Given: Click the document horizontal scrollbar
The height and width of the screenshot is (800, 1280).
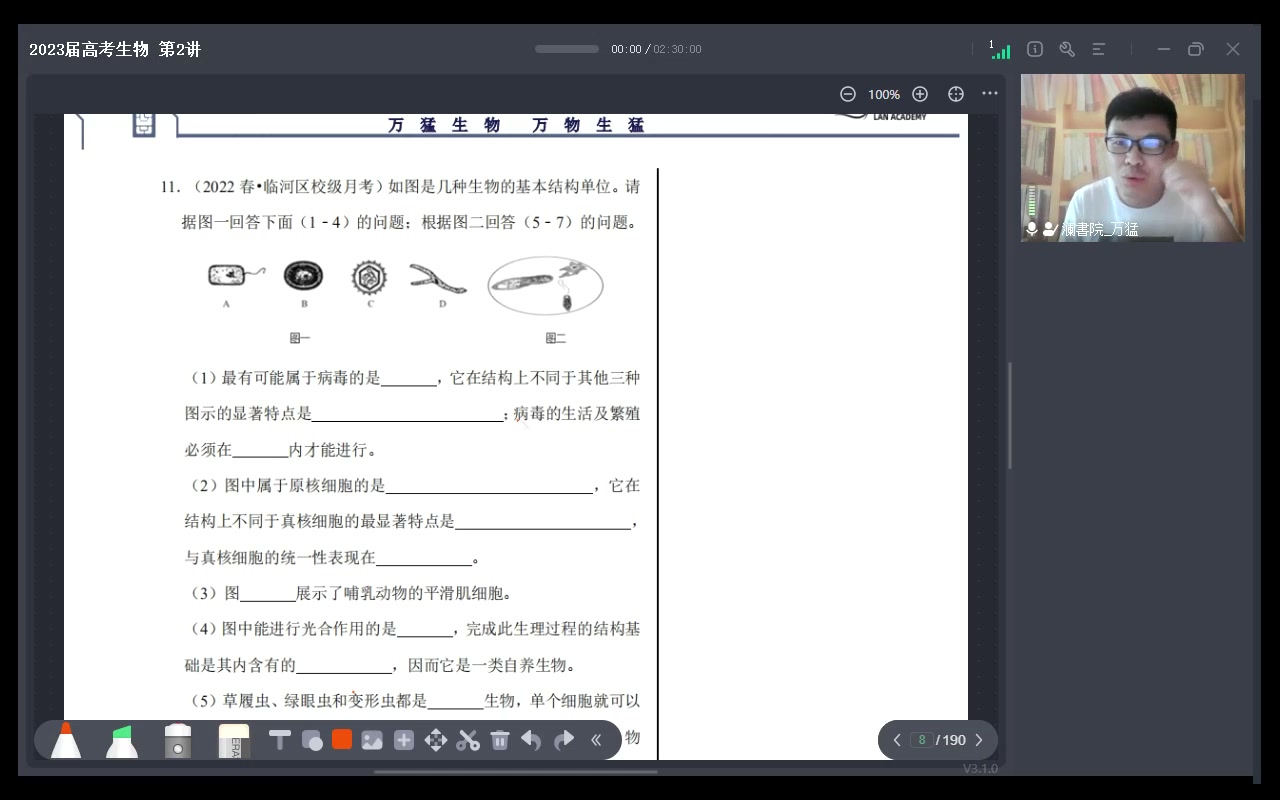Looking at the screenshot, I should pyautogui.click(x=516, y=771).
